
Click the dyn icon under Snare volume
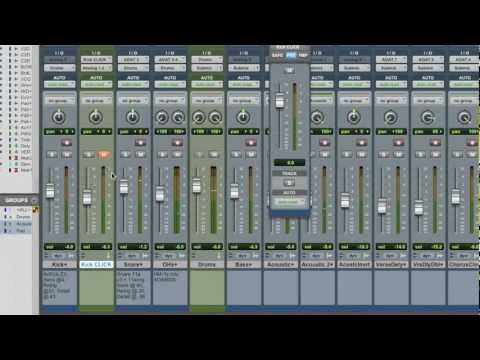pyautogui.click(x=132, y=256)
